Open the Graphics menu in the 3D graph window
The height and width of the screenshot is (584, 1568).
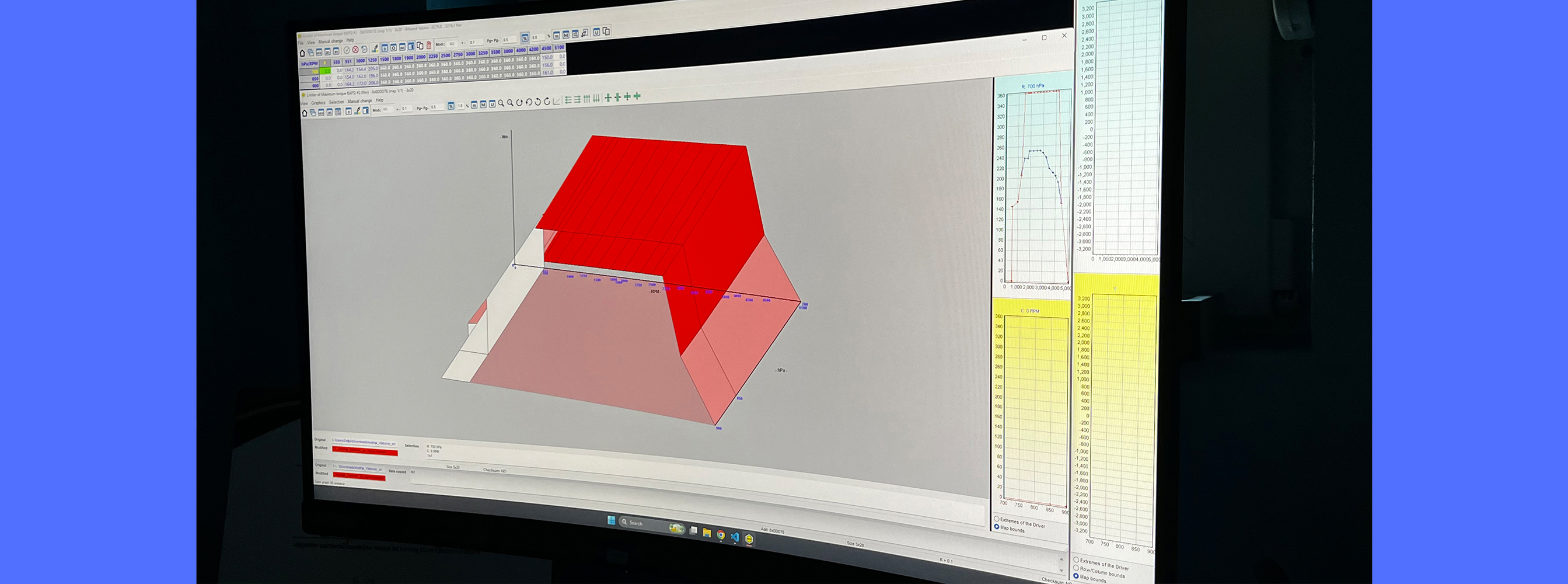pos(319,103)
